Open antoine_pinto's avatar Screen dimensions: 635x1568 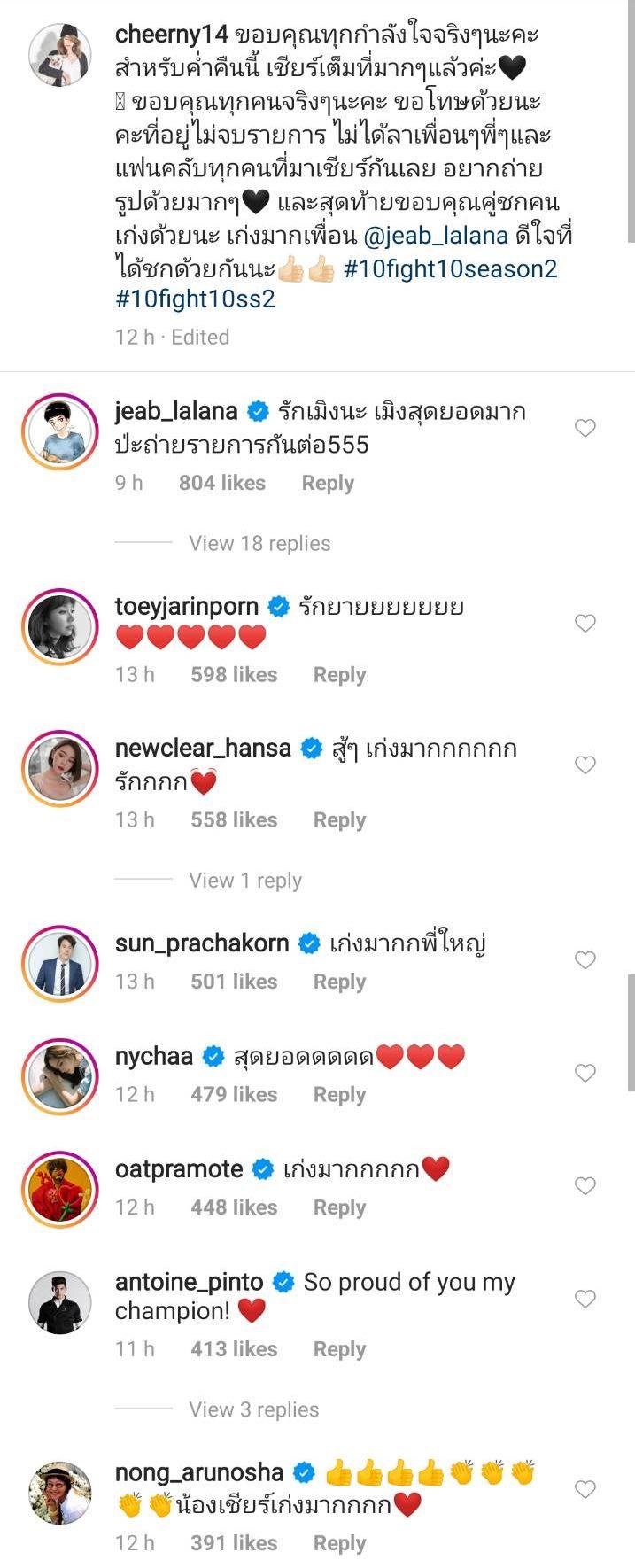pos(60,1301)
